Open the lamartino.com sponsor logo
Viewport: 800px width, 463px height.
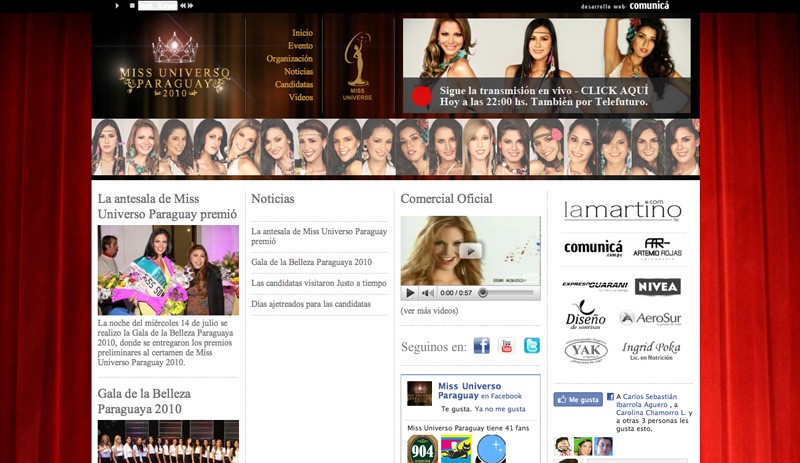pyautogui.click(x=622, y=210)
